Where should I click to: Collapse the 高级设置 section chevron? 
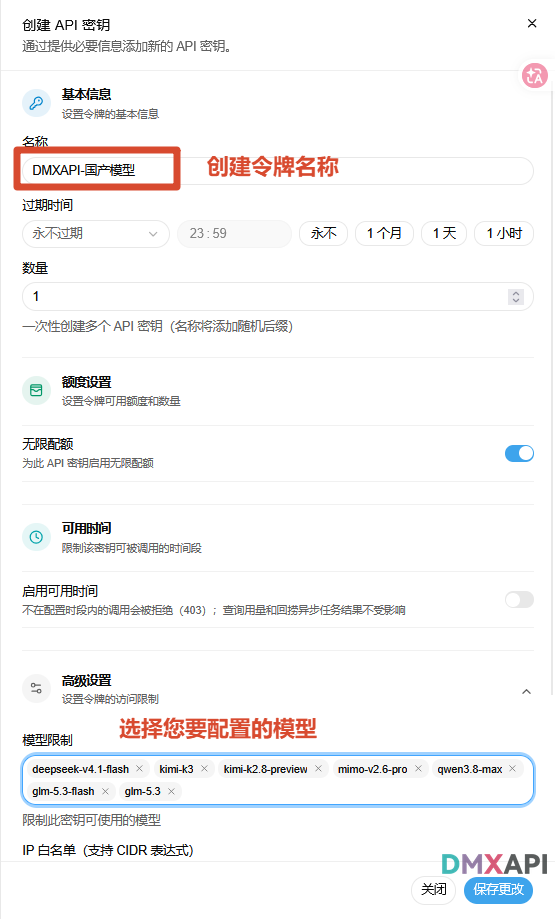pyautogui.click(x=526, y=692)
